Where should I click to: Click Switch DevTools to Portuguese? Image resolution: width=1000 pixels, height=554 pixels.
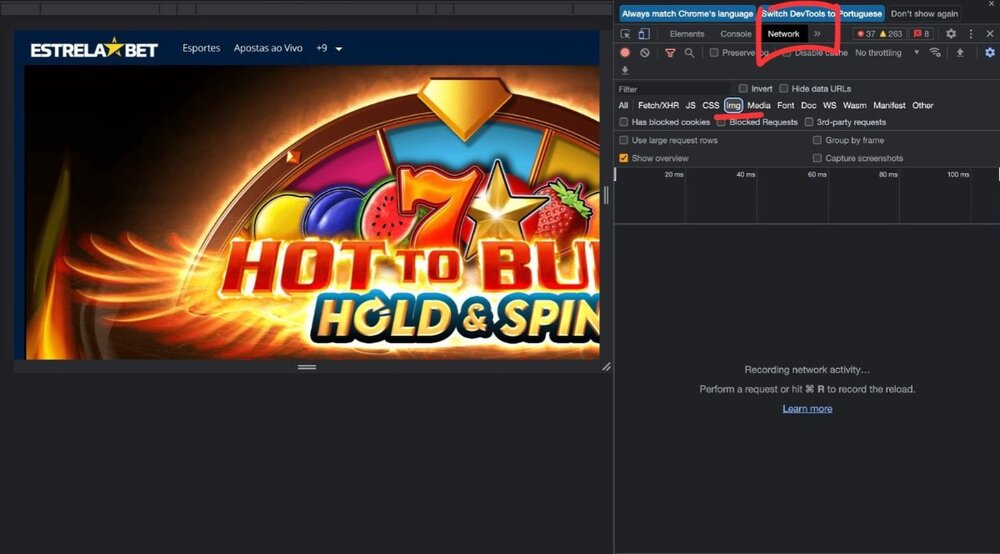point(821,13)
